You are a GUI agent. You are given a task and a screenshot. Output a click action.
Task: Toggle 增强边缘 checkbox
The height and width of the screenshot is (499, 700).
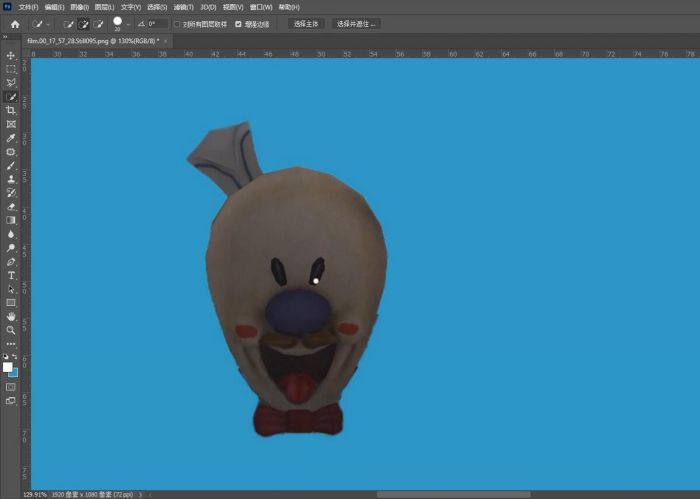[238, 23]
